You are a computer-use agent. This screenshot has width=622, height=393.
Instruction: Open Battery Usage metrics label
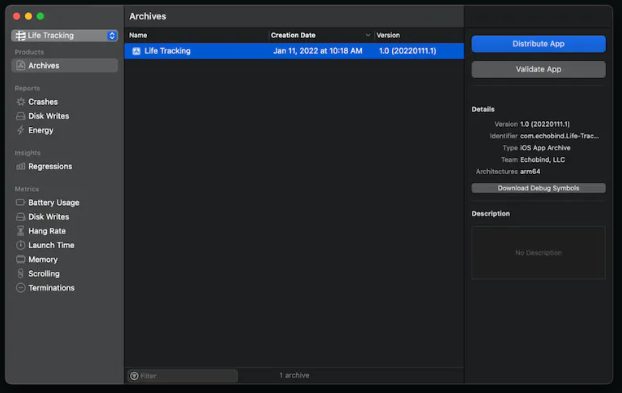coord(54,203)
